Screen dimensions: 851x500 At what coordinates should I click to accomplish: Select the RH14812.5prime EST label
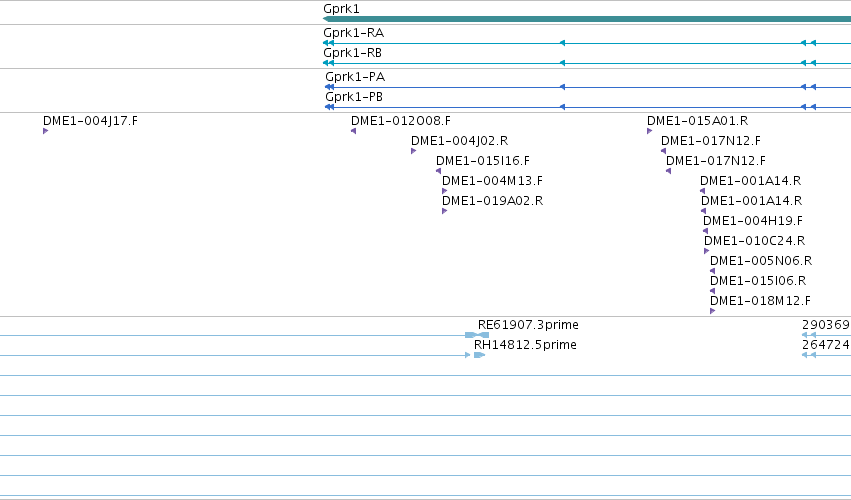coord(525,345)
